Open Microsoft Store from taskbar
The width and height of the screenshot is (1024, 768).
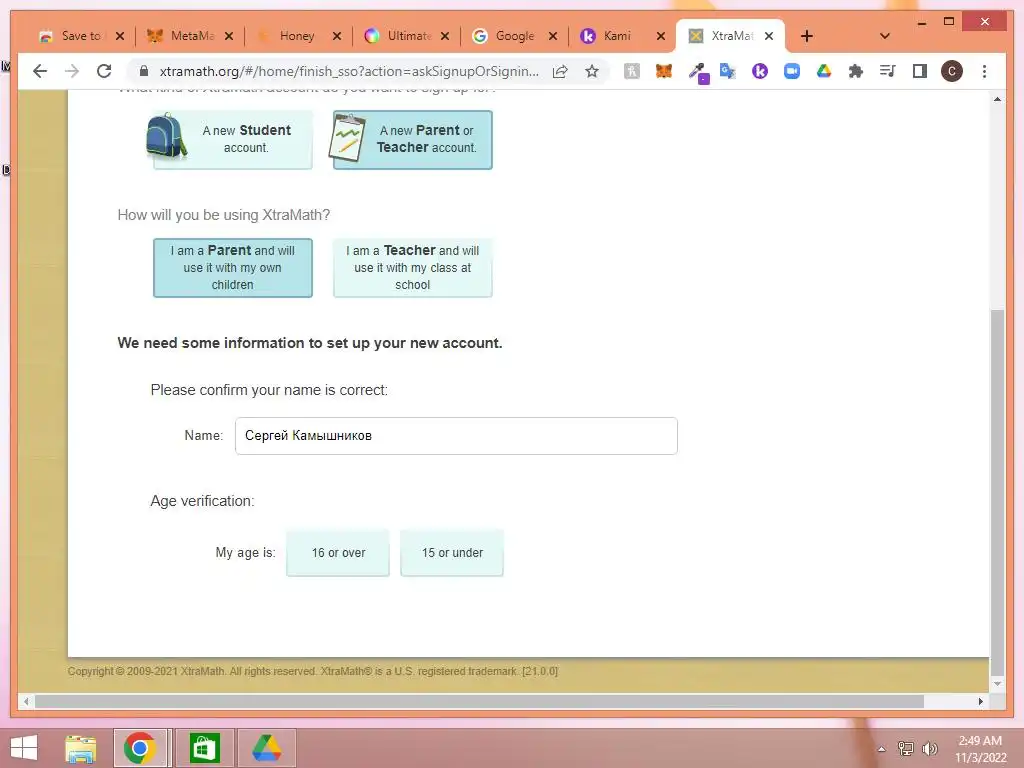point(204,748)
